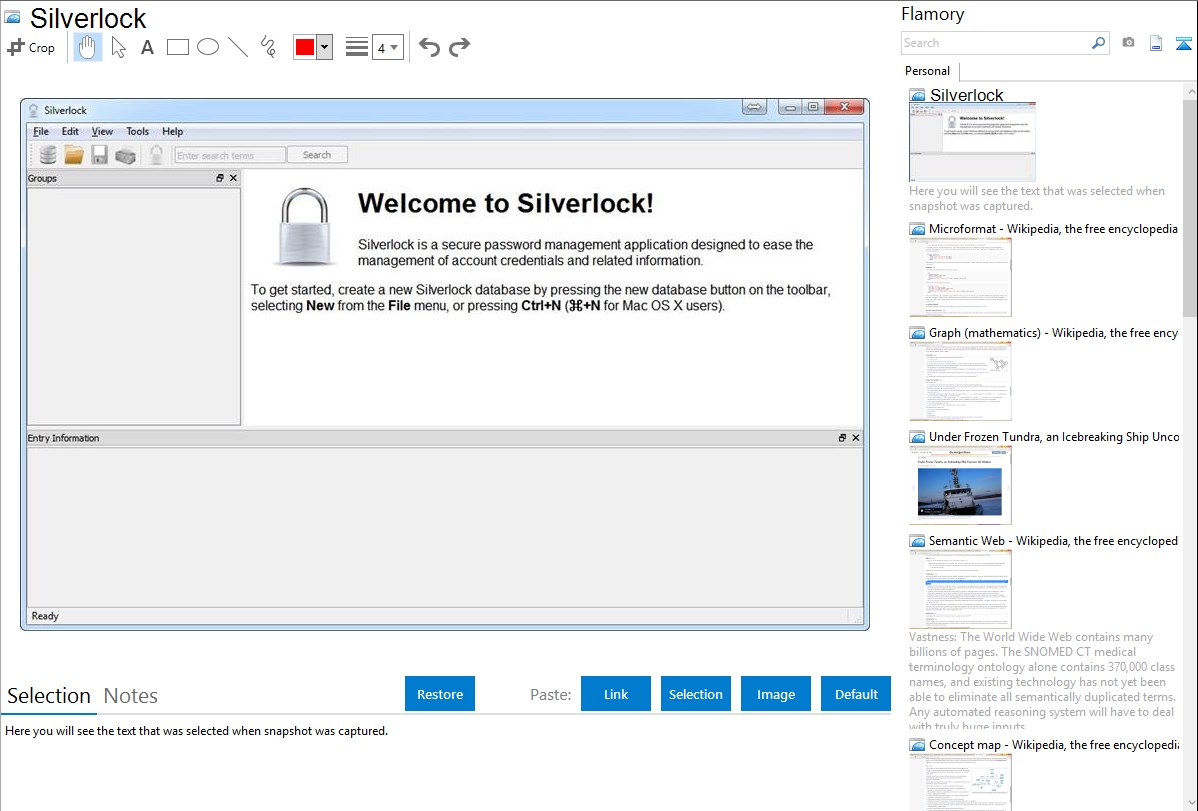Select the arrow pointer tool
1198x811 pixels.
point(118,47)
